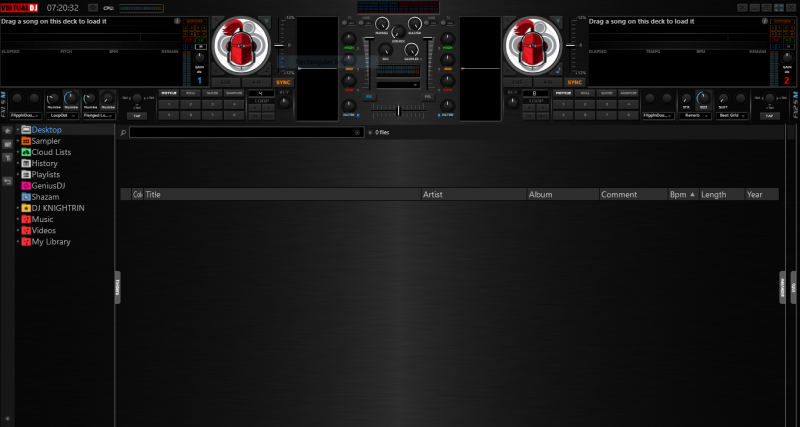Image resolution: width=800 pixels, height=427 pixels.
Task: Click the search magnifier icon
Action: tap(123, 132)
